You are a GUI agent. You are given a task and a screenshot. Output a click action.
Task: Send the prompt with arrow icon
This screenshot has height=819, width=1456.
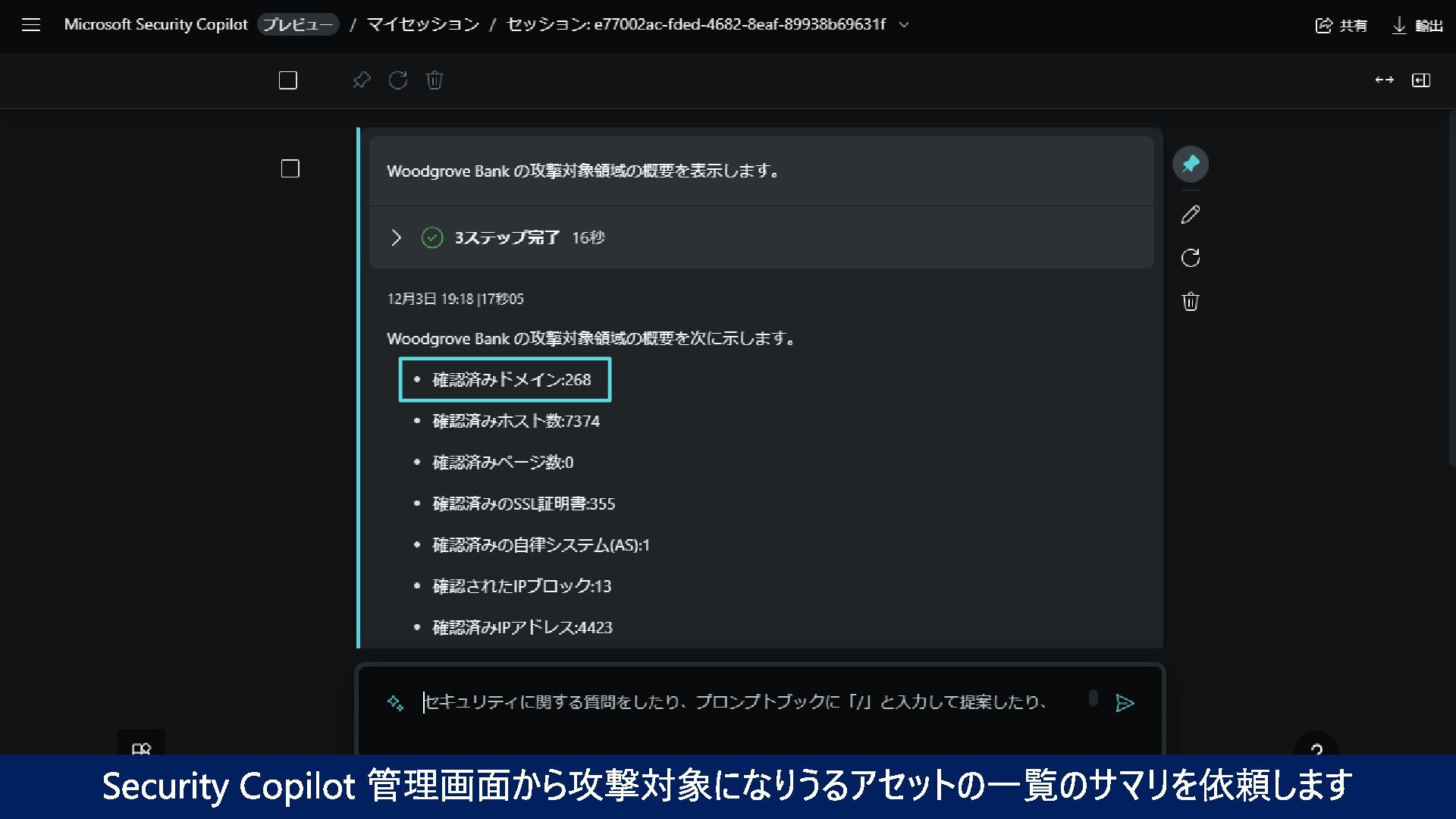[1125, 703]
